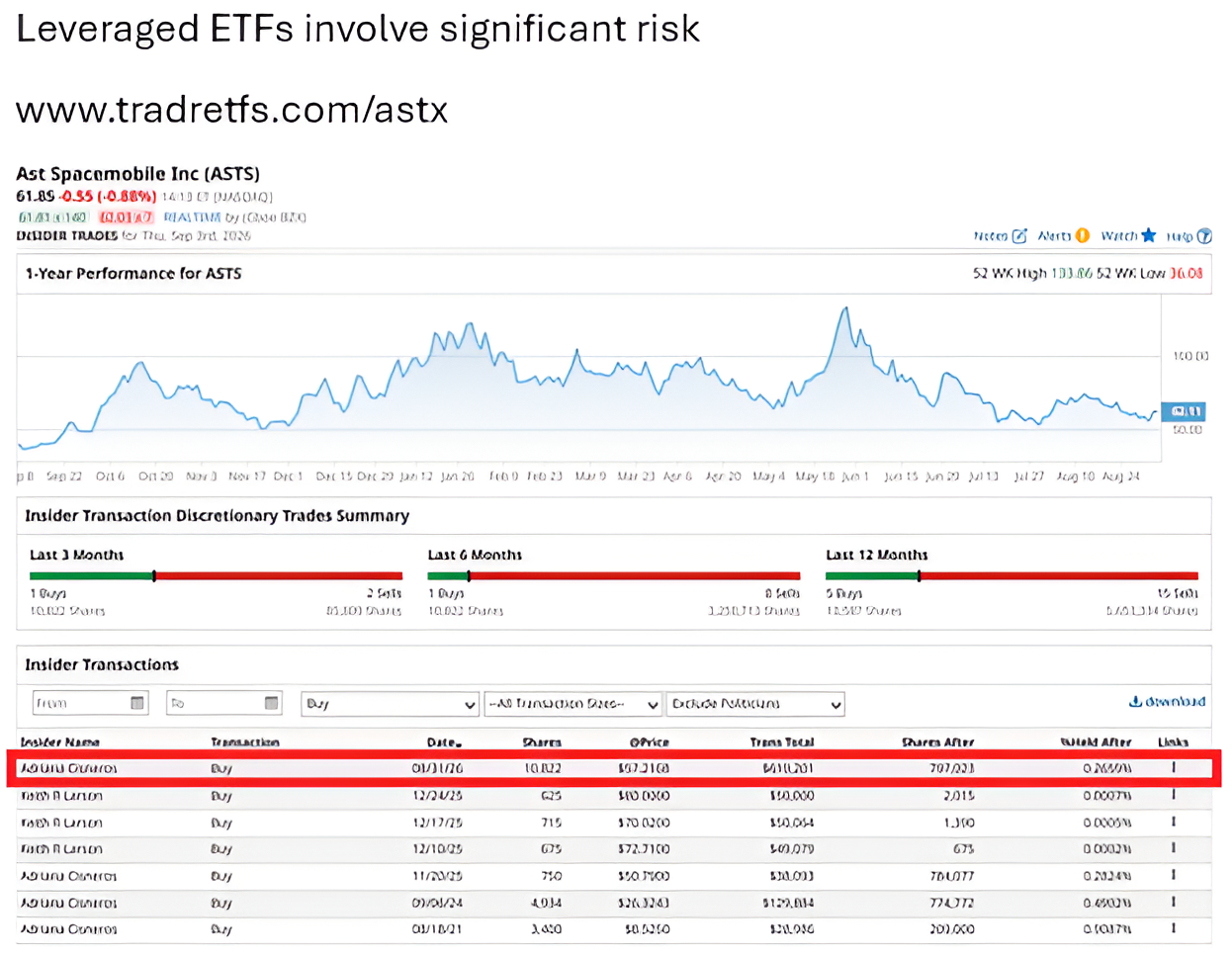Sort by the % Held After column header
Viewport: 1232px width, 957px height.
(1096, 741)
